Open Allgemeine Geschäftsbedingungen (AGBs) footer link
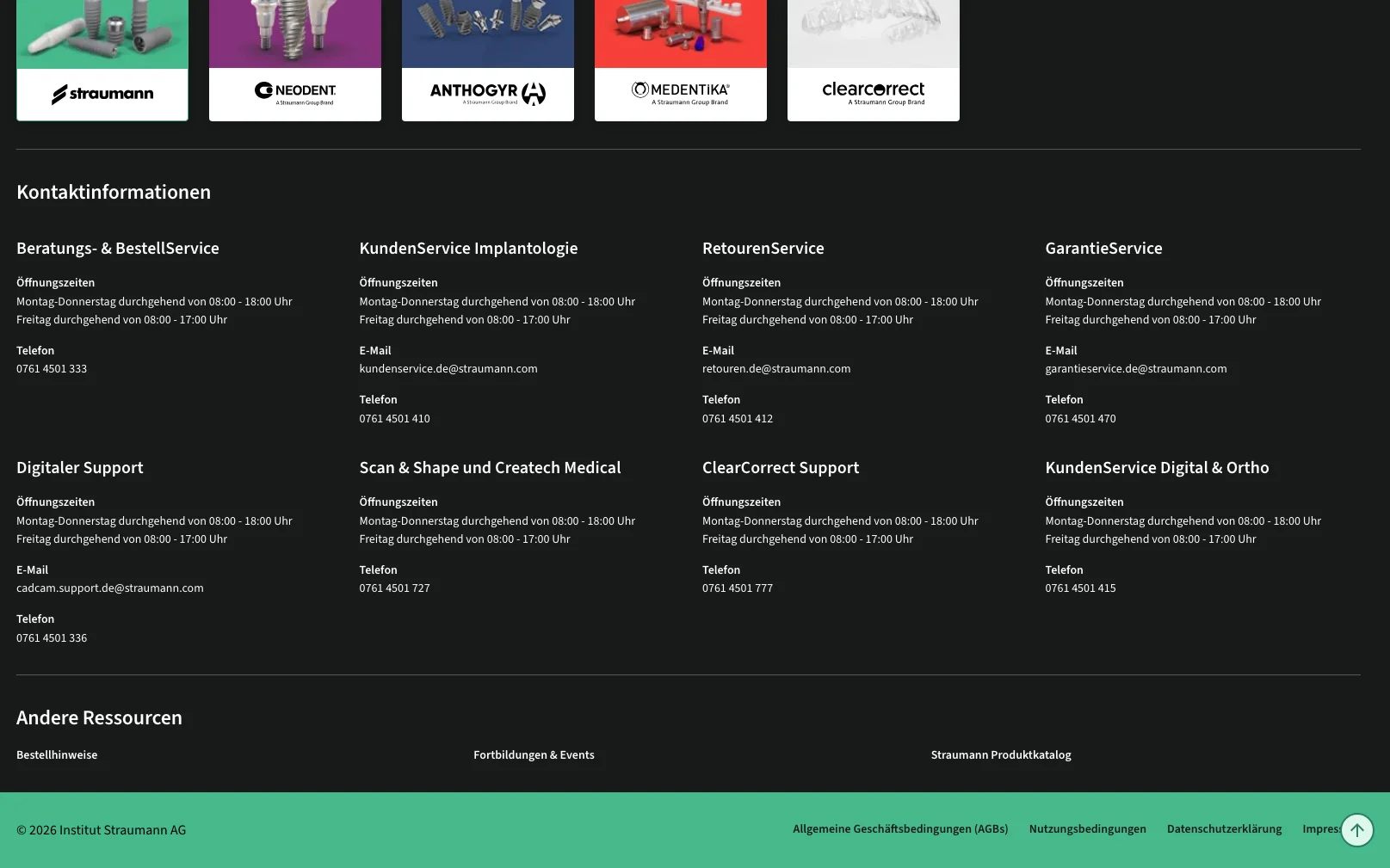The height and width of the screenshot is (868, 1390). [900, 829]
